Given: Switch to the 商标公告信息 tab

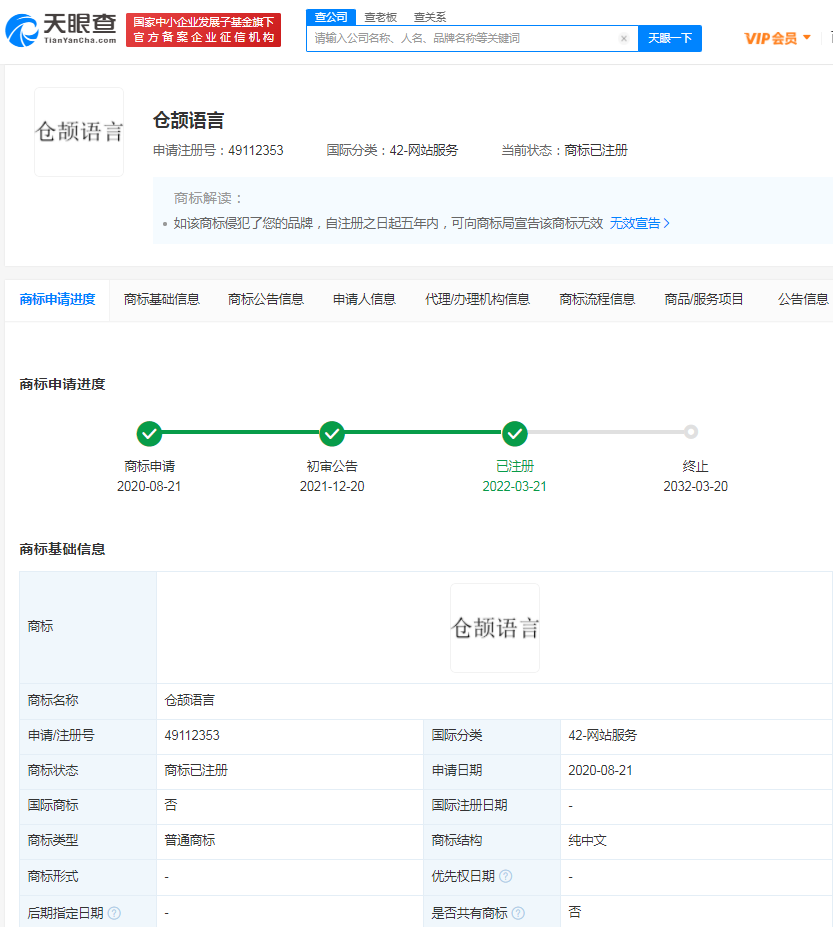Looking at the screenshot, I should (x=265, y=300).
